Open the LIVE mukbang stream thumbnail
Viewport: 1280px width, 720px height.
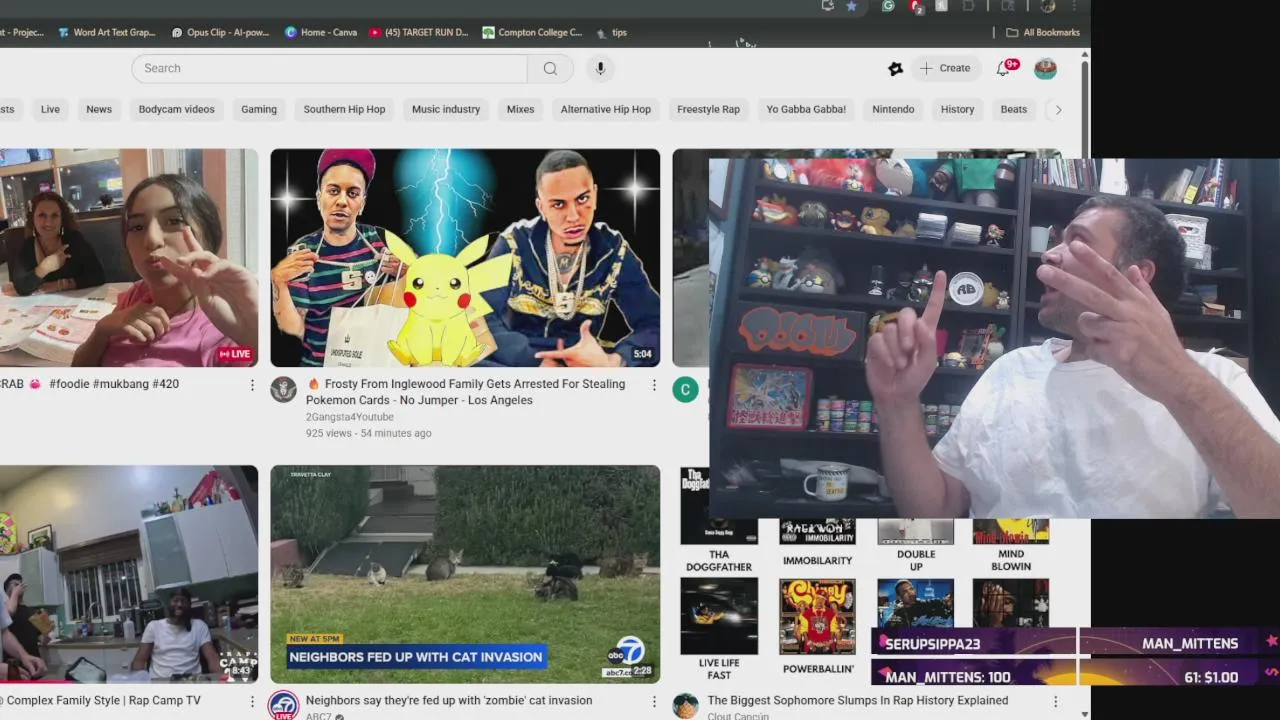tap(129, 258)
